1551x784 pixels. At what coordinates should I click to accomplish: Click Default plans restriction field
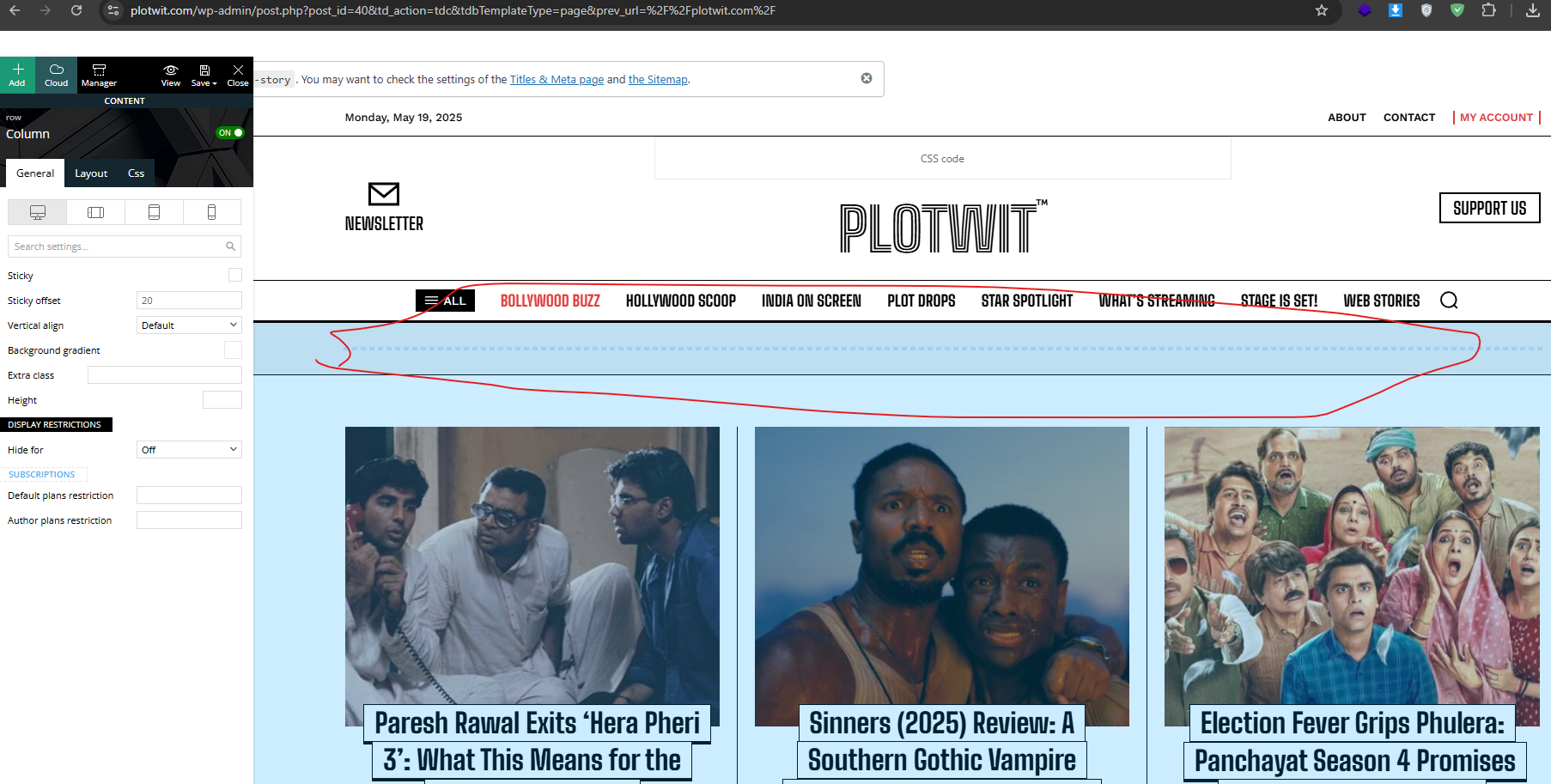coord(189,495)
